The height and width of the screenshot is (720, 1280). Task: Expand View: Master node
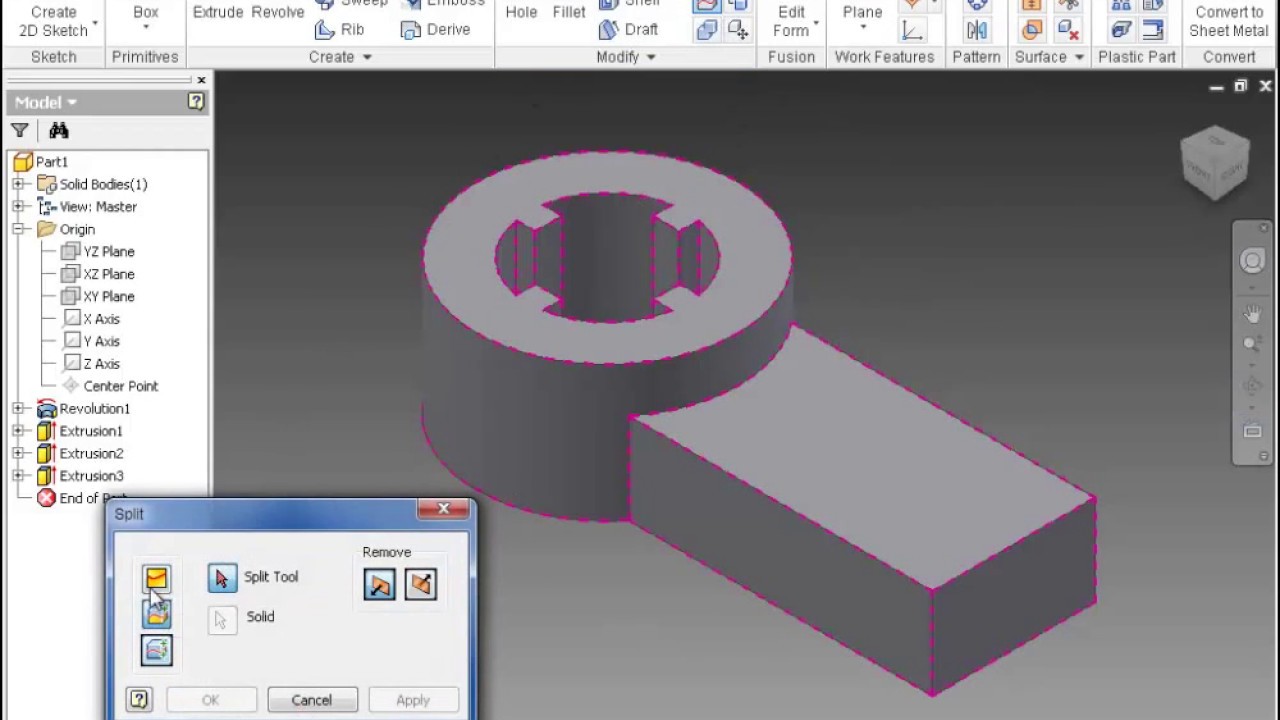pos(18,207)
